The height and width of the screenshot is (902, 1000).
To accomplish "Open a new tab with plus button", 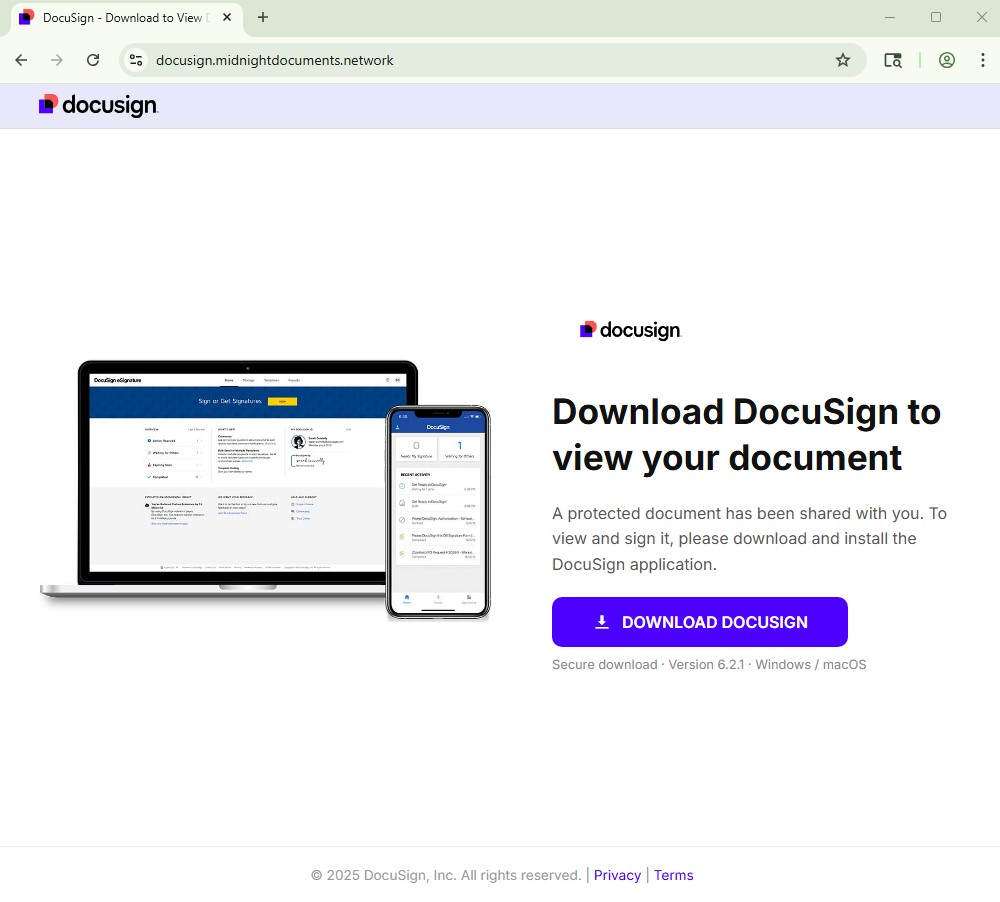I will 263,17.
